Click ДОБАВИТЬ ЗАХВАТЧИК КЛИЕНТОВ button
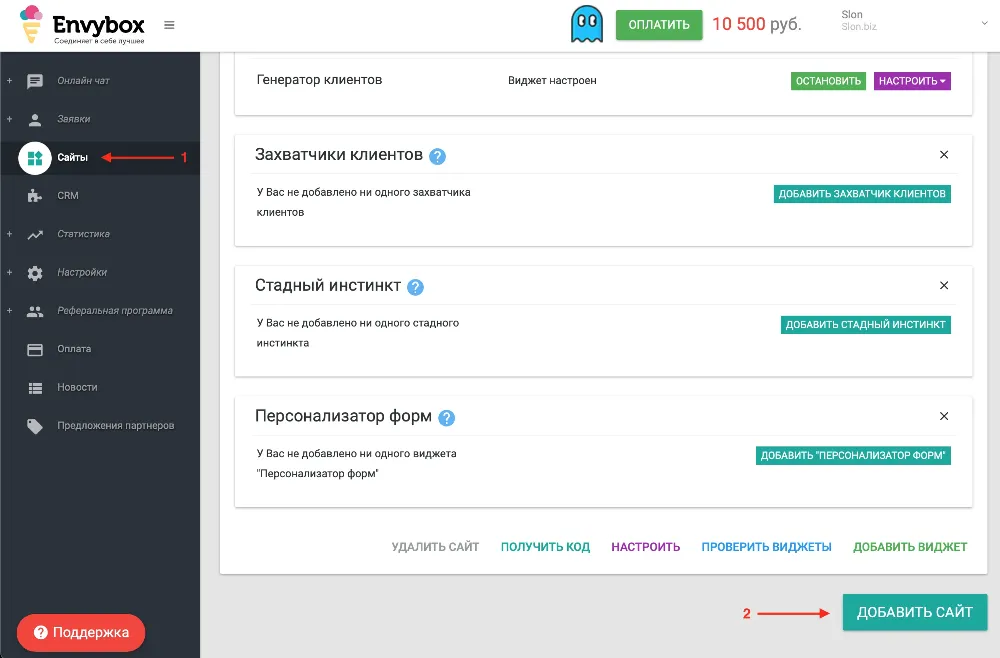This screenshot has width=1000, height=658. tap(862, 194)
